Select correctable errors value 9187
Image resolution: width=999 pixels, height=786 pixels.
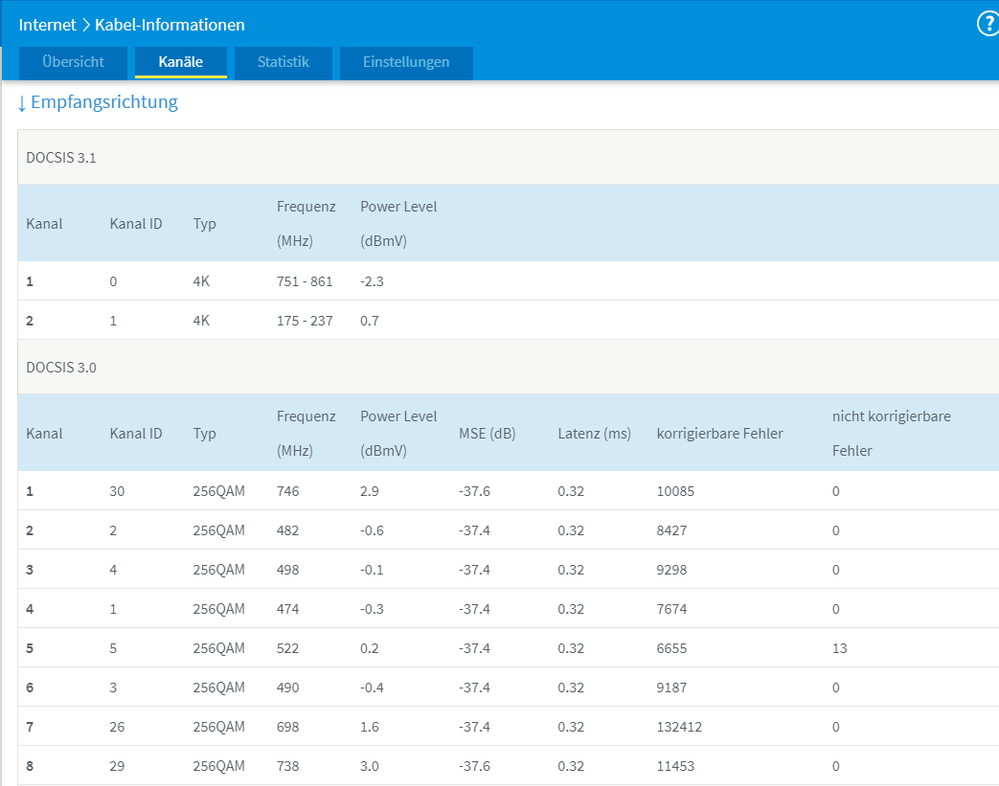click(672, 688)
